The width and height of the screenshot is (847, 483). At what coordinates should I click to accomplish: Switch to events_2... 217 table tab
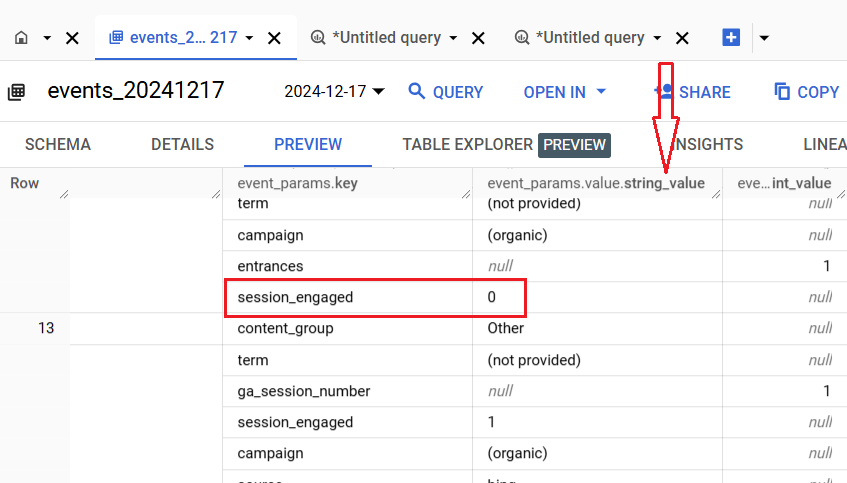[173, 37]
